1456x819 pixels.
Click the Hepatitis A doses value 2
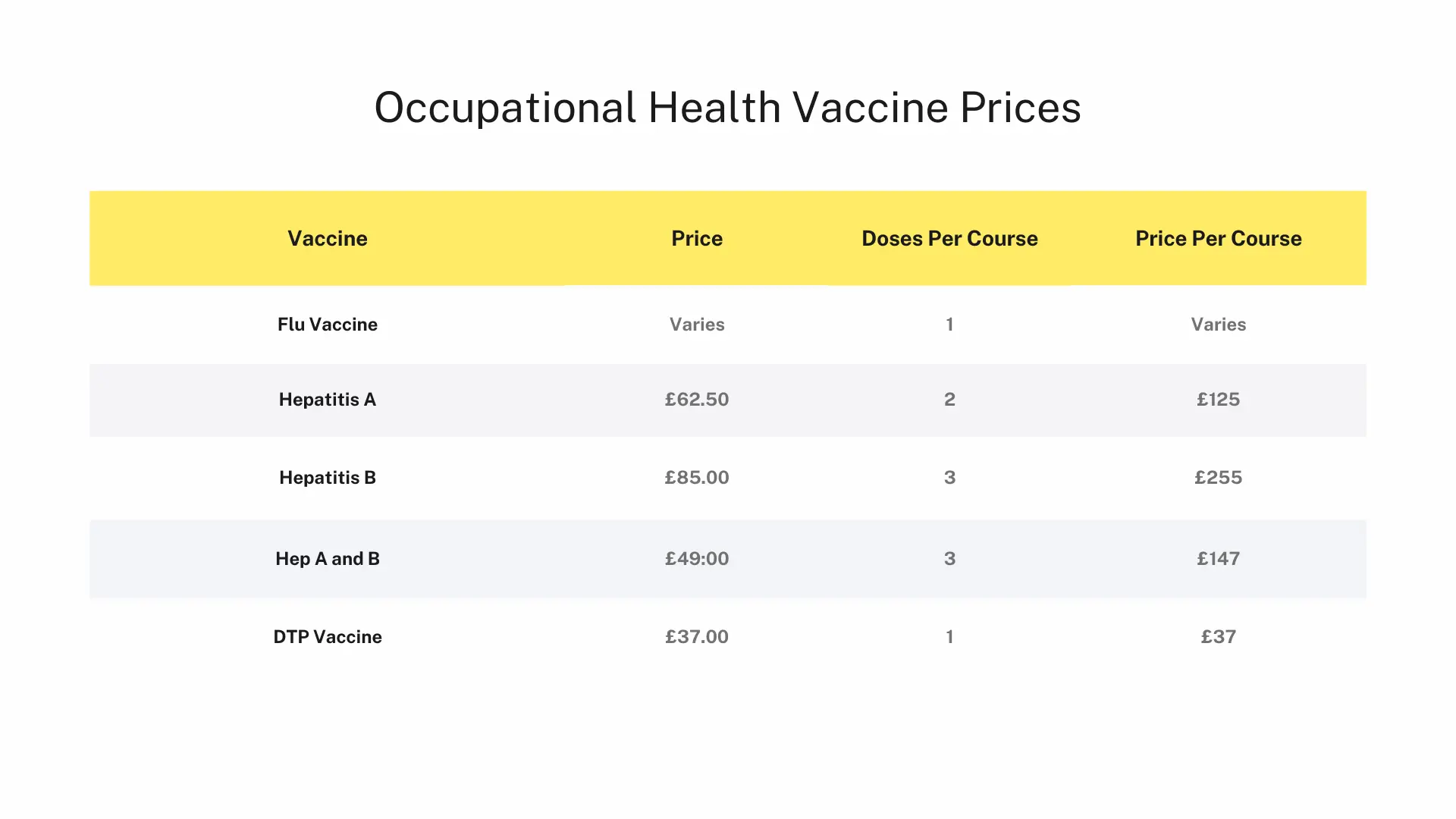pyautogui.click(x=949, y=400)
